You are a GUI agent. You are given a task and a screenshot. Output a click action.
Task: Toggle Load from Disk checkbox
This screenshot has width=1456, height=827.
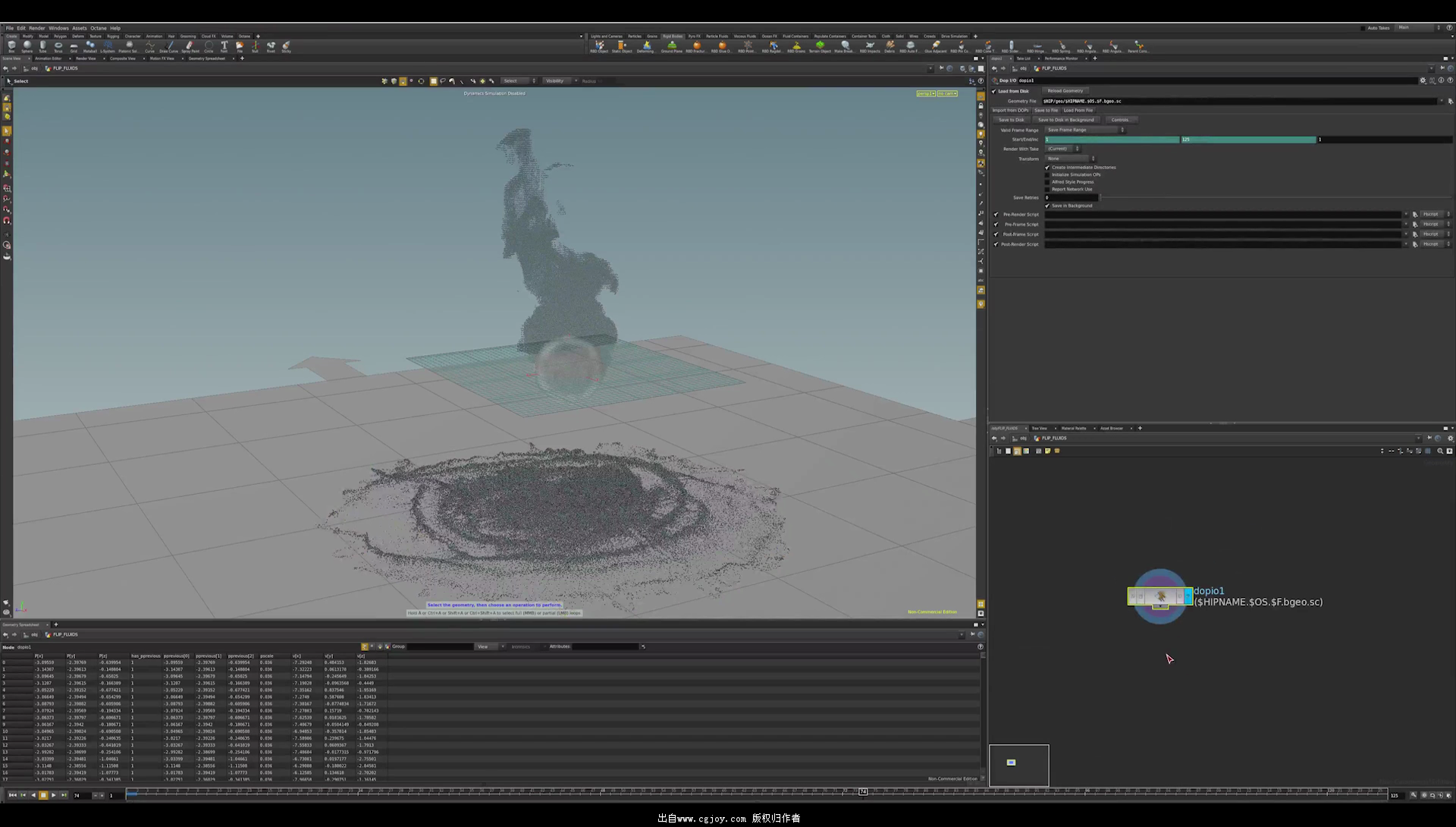tap(994, 91)
